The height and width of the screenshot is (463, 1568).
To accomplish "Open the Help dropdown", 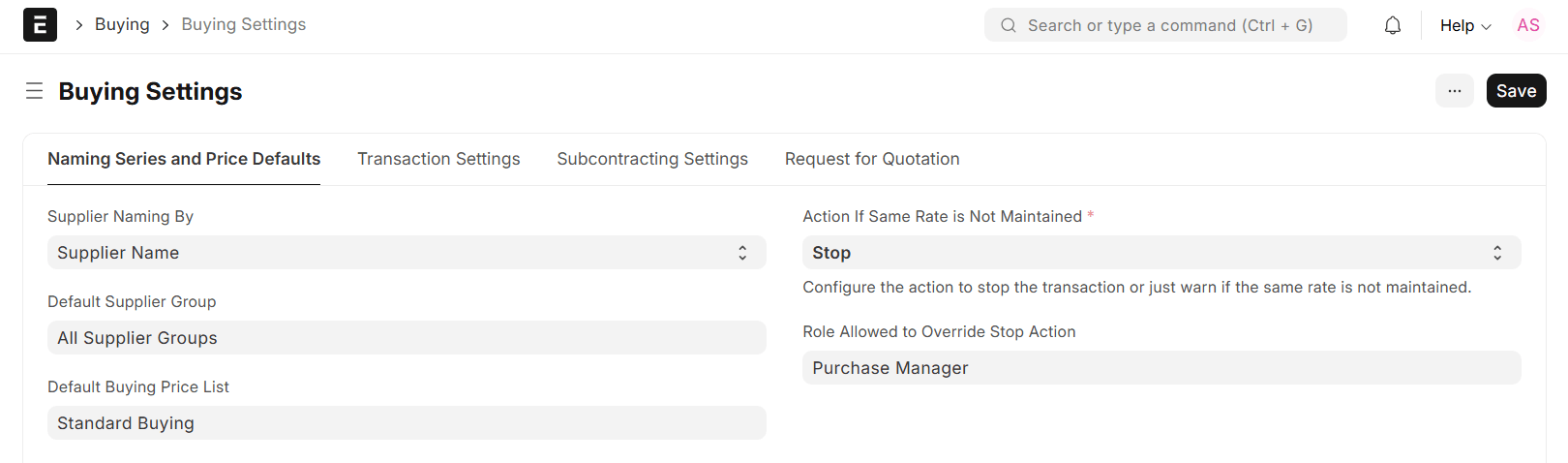I will pyautogui.click(x=1465, y=25).
